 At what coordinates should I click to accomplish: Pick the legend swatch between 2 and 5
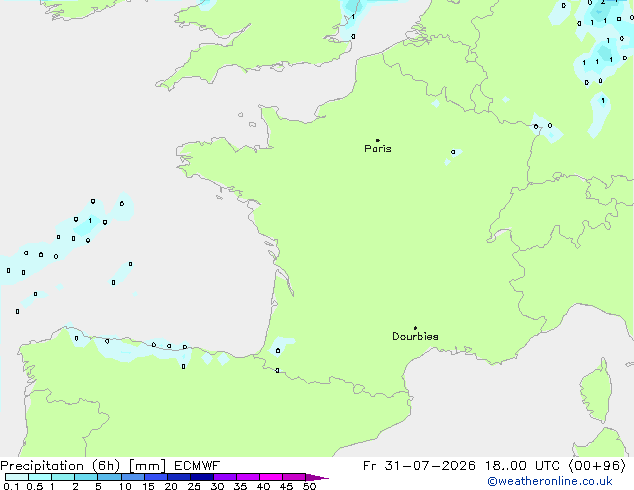point(86,477)
